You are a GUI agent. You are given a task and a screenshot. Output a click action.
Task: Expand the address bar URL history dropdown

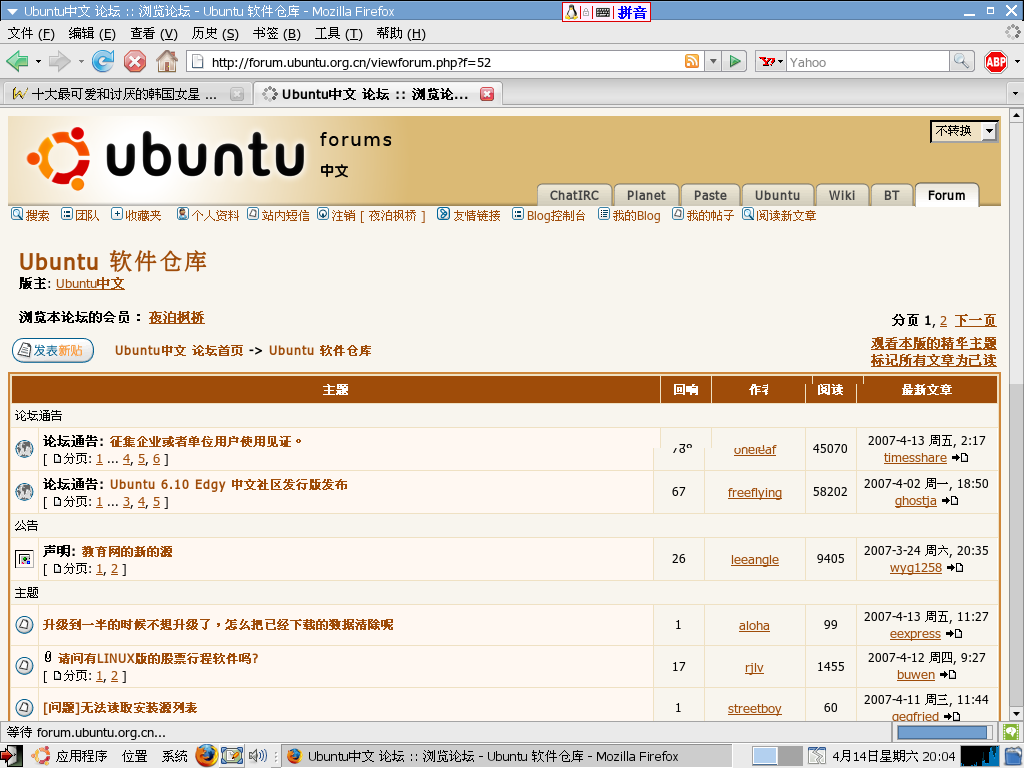(712, 61)
